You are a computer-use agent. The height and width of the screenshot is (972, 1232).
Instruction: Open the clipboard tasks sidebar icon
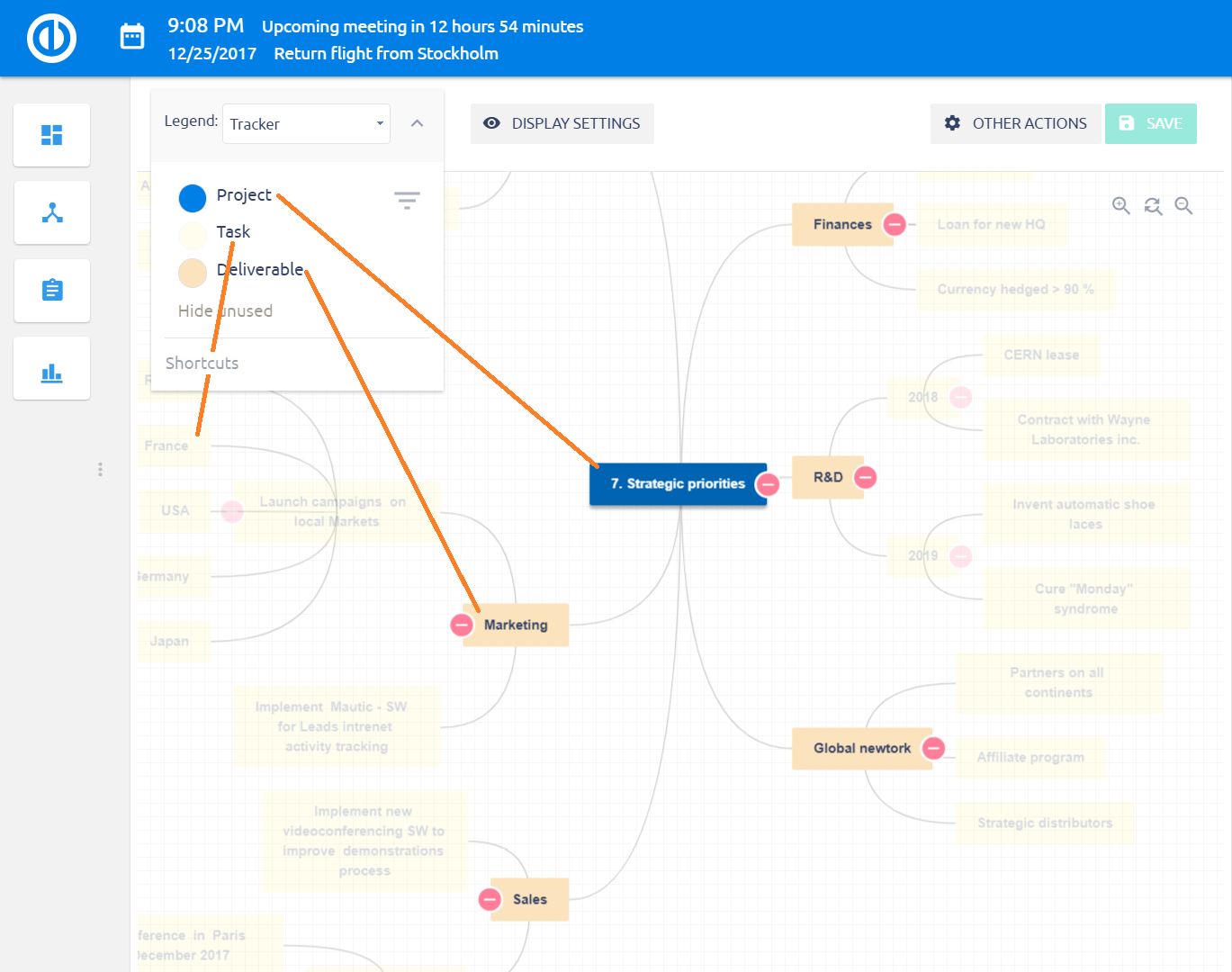[52, 291]
